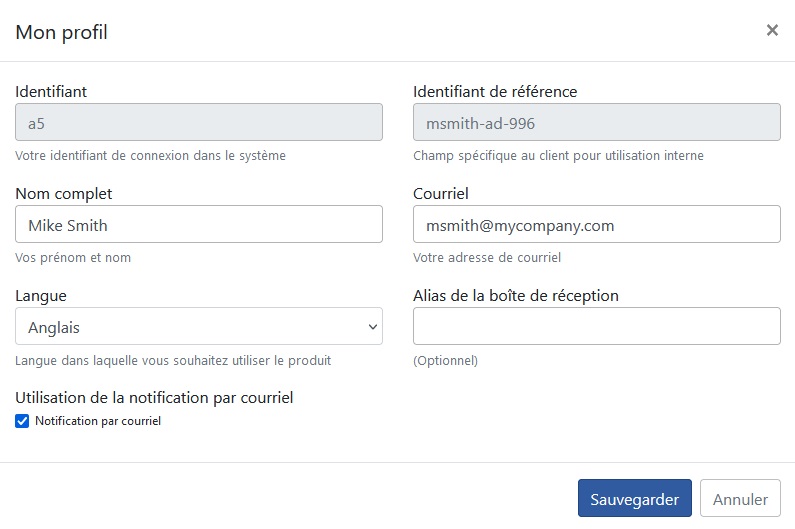Viewport: 795px width, 529px height.
Task: Click the Langue field label
Action: [x=41, y=296]
